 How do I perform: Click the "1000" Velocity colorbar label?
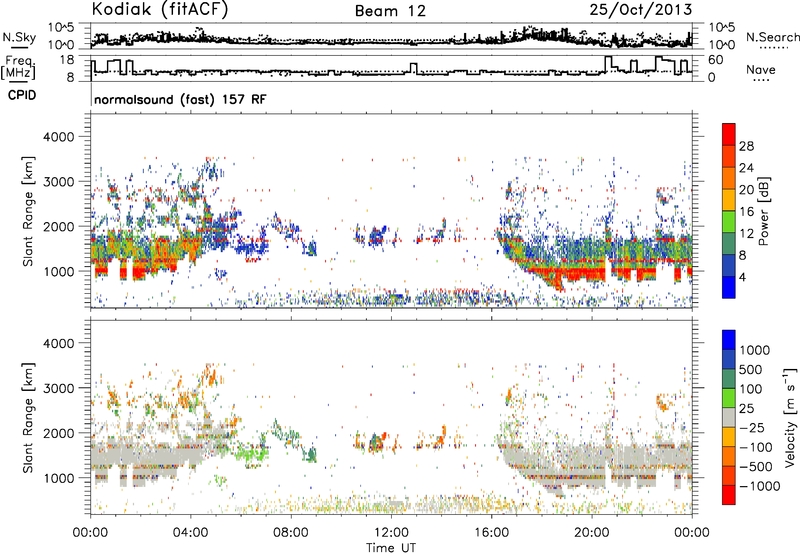point(754,350)
